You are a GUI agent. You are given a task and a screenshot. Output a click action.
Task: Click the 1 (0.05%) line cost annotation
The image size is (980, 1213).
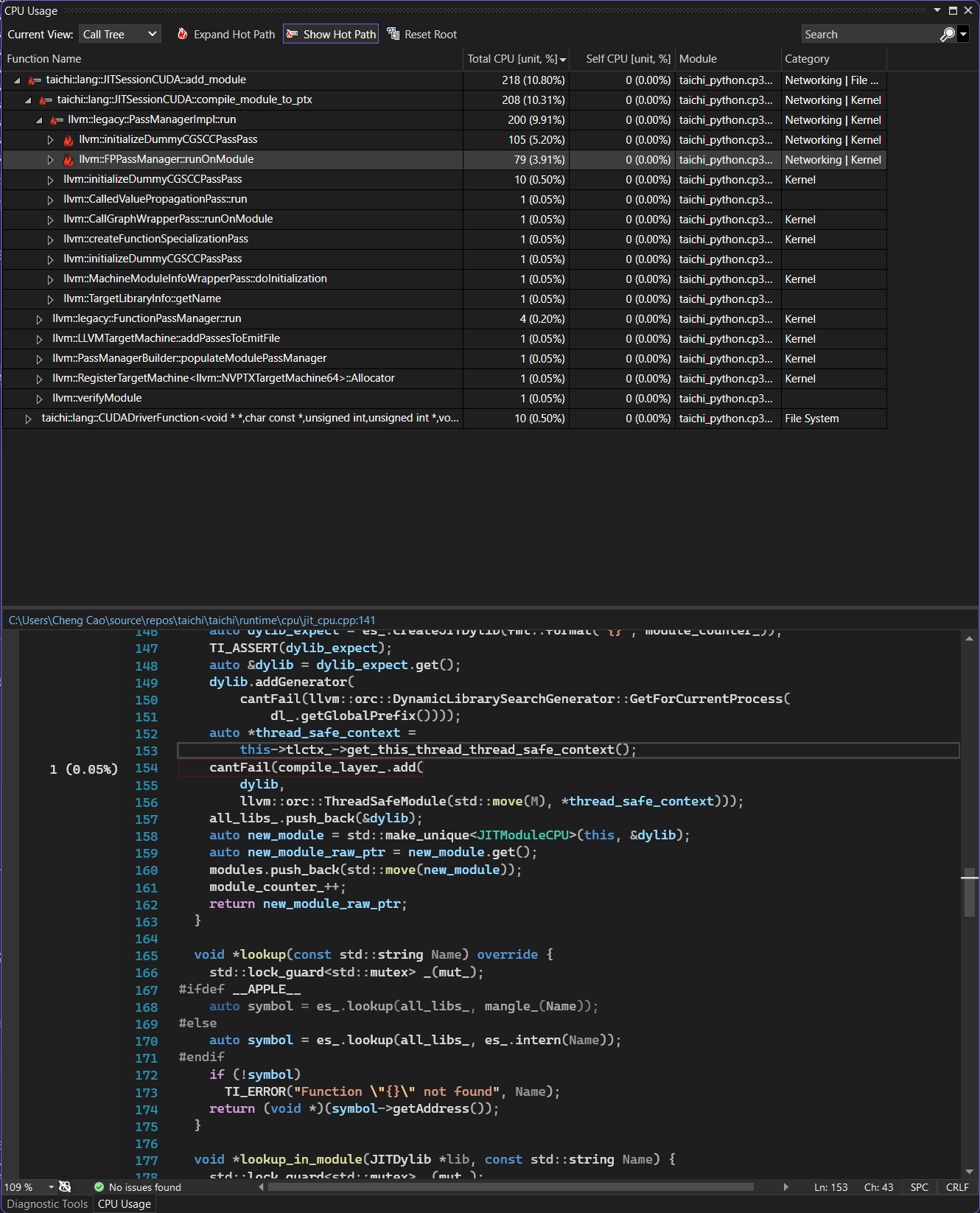coord(84,769)
